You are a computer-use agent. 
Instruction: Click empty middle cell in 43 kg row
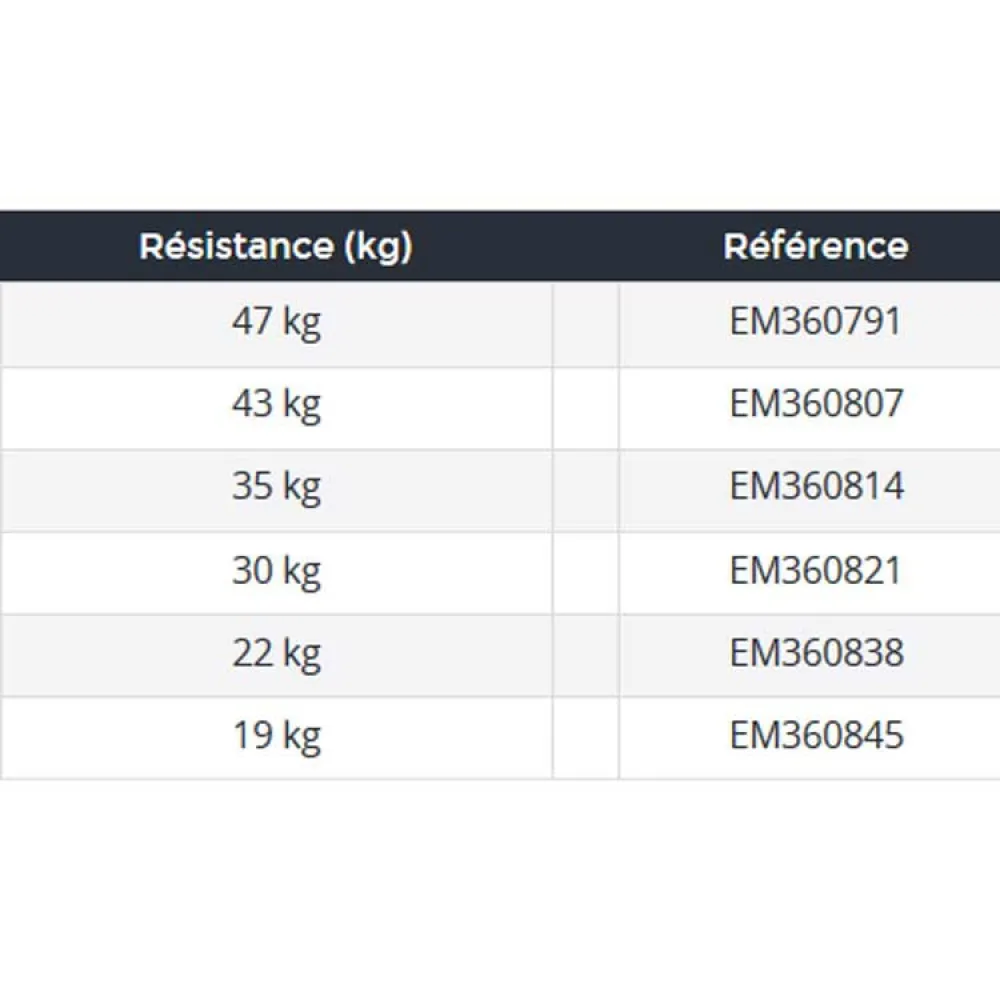585,408
